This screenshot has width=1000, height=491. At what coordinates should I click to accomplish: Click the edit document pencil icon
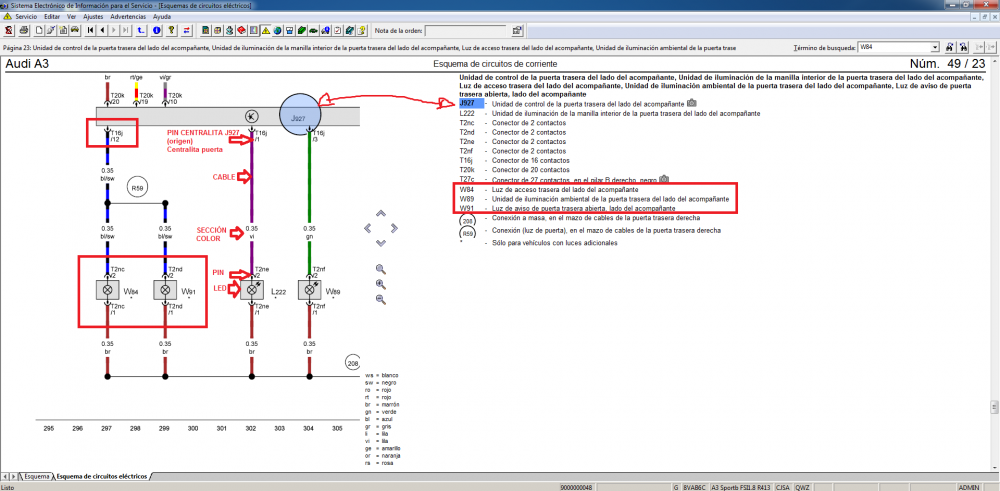pos(51,30)
